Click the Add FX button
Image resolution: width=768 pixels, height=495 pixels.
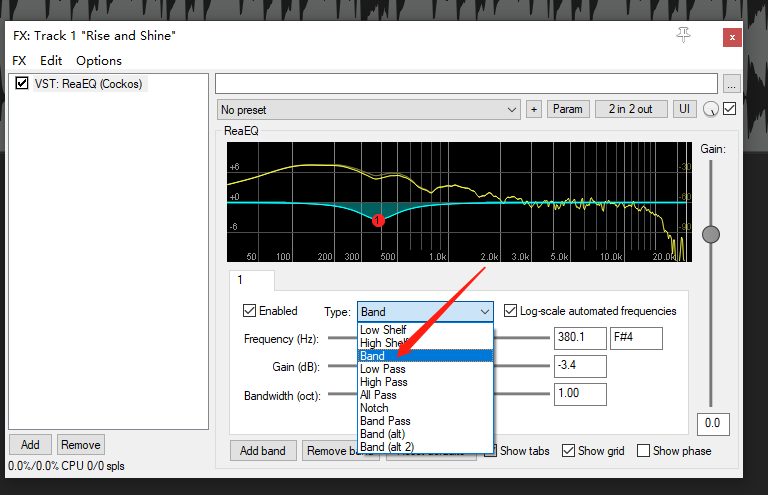point(30,445)
